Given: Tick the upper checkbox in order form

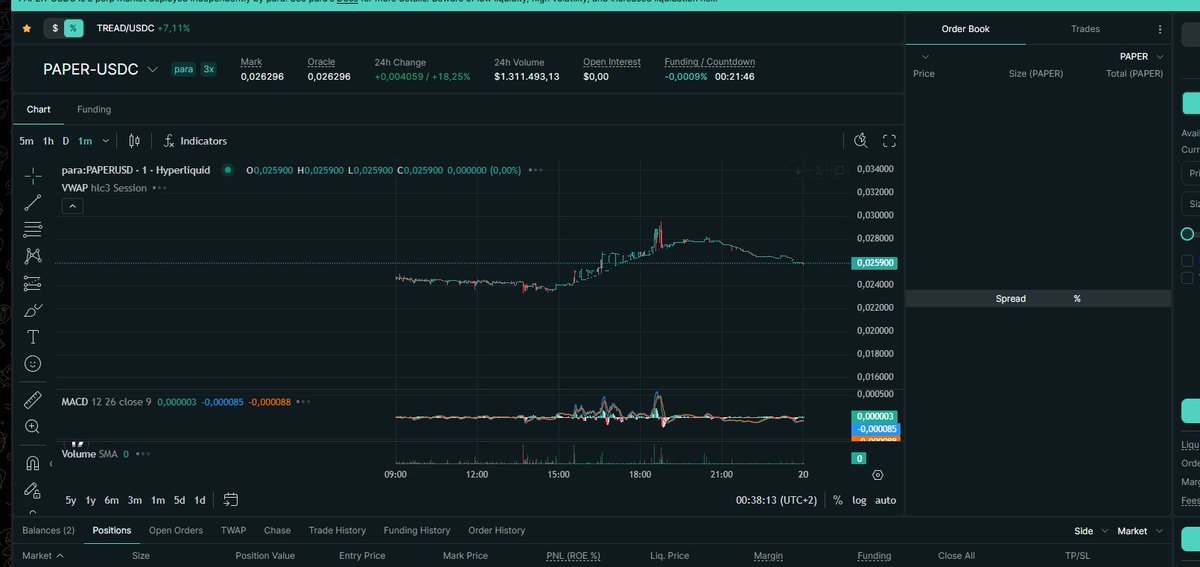Looking at the screenshot, I should [x=1187, y=261].
